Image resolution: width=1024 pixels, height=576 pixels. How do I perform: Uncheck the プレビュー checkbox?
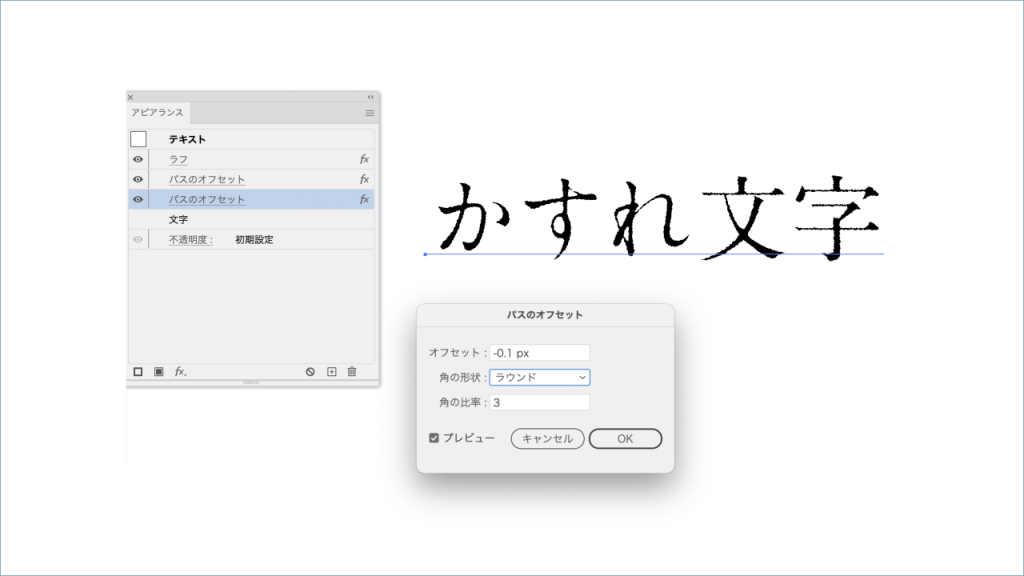click(434, 438)
